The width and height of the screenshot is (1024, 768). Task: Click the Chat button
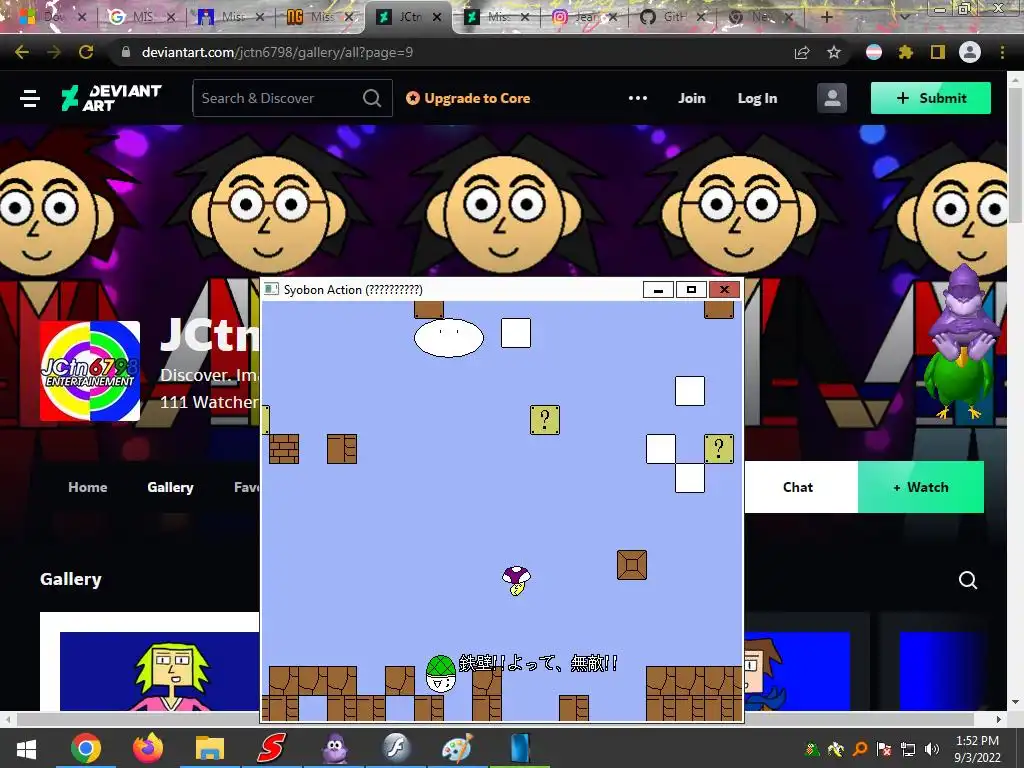pyautogui.click(x=798, y=487)
